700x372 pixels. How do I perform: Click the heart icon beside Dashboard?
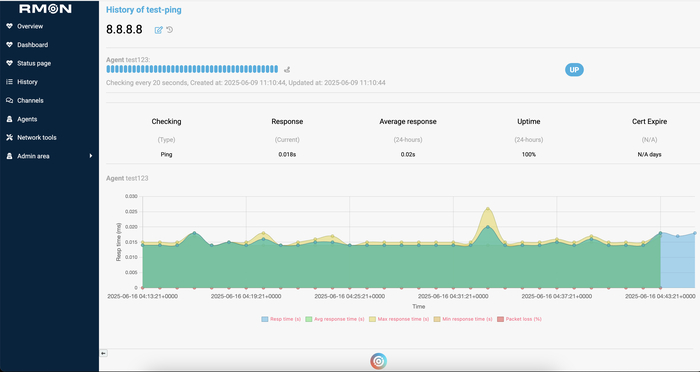9,45
